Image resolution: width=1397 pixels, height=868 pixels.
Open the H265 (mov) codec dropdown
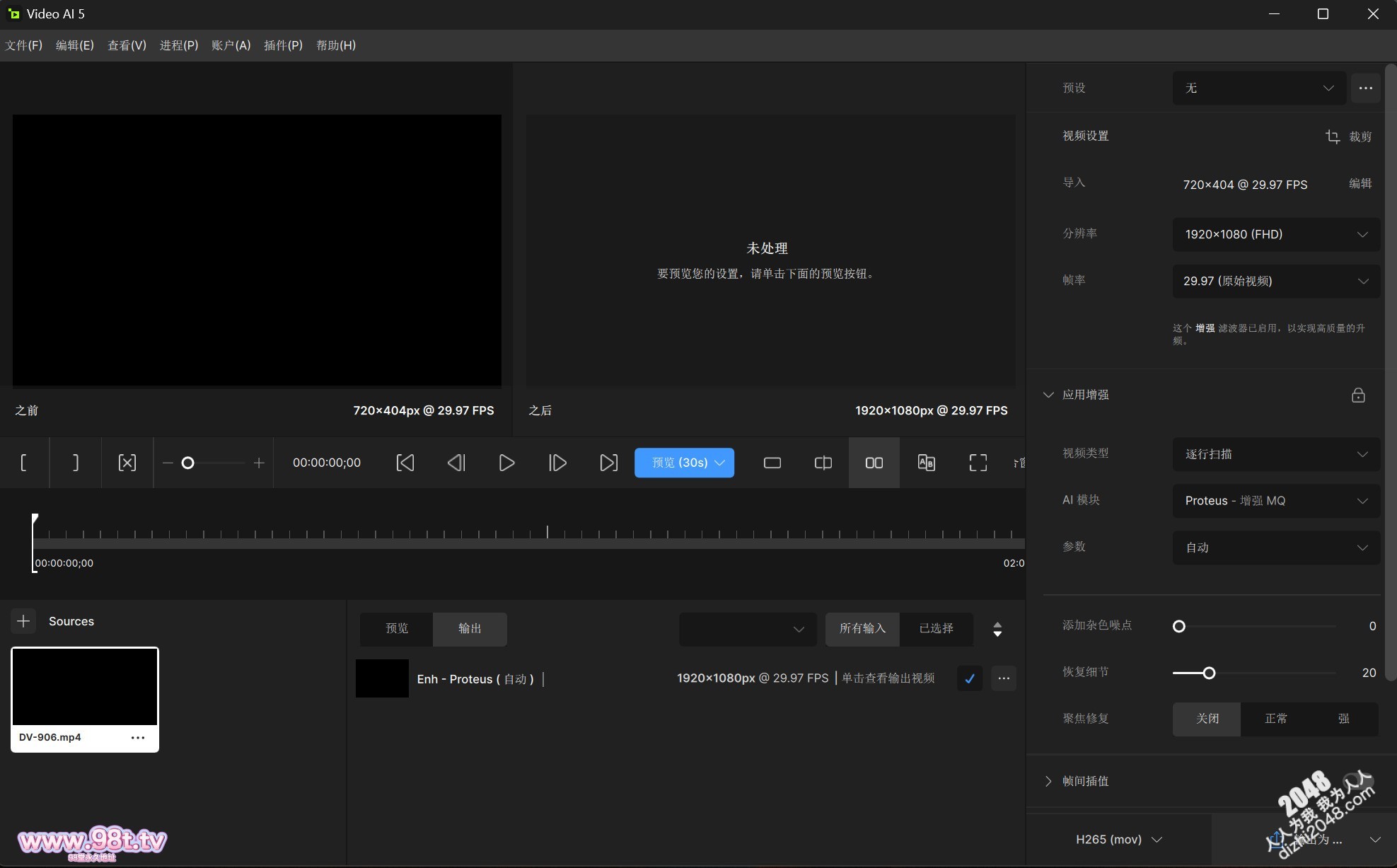tap(1119, 840)
